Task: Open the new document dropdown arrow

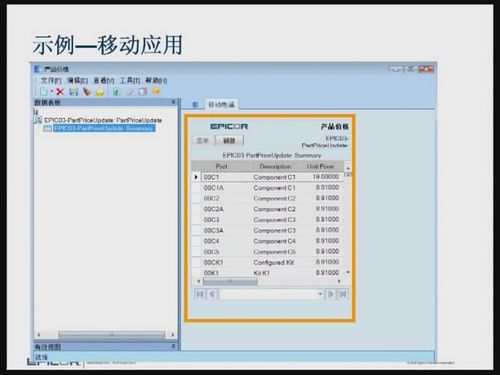Action: click(52, 91)
